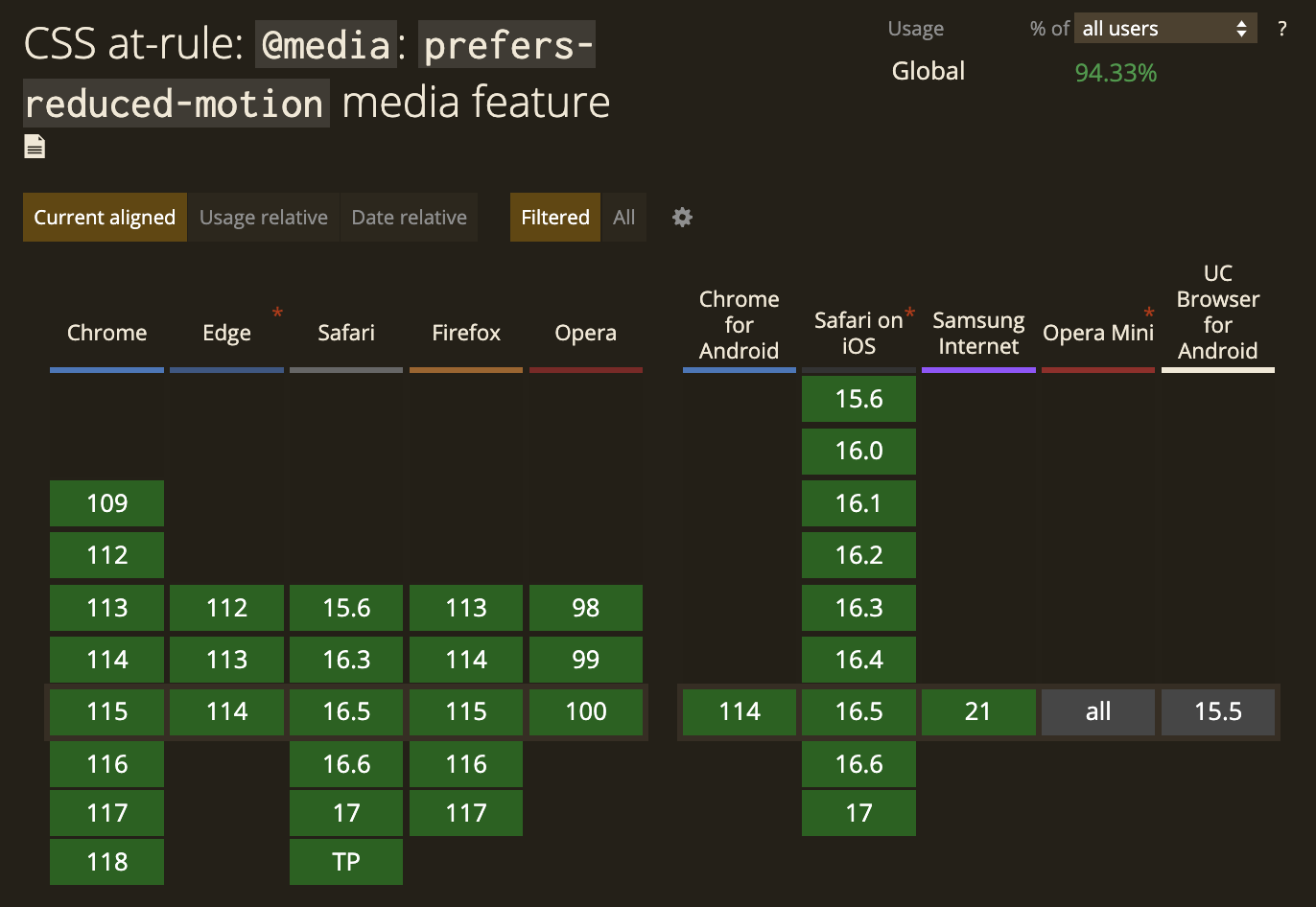Screen dimensions: 1316x907
Task: Select the Current aligned tab
Action: click(104, 217)
